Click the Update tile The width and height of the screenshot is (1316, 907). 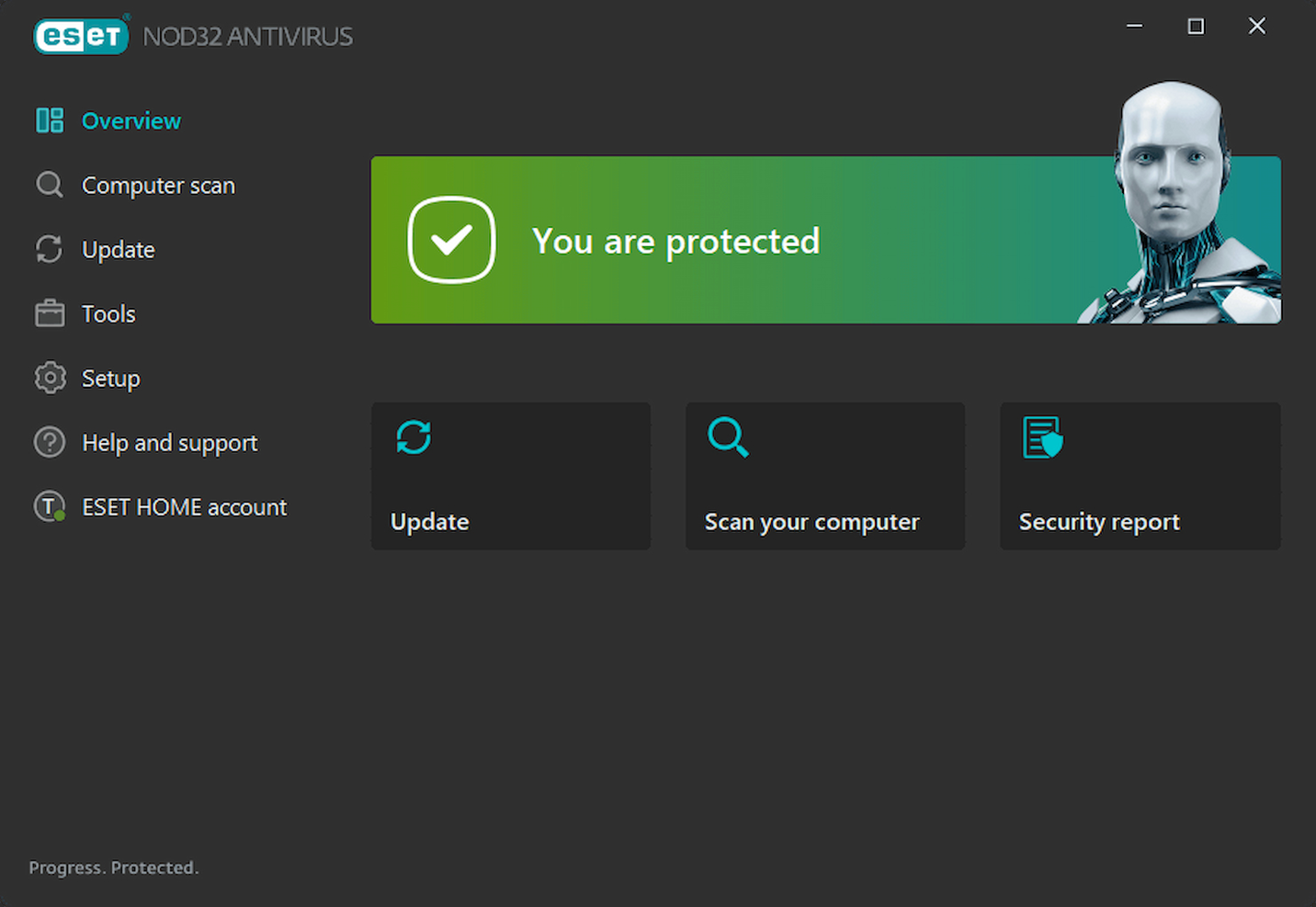tap(510, 475)
